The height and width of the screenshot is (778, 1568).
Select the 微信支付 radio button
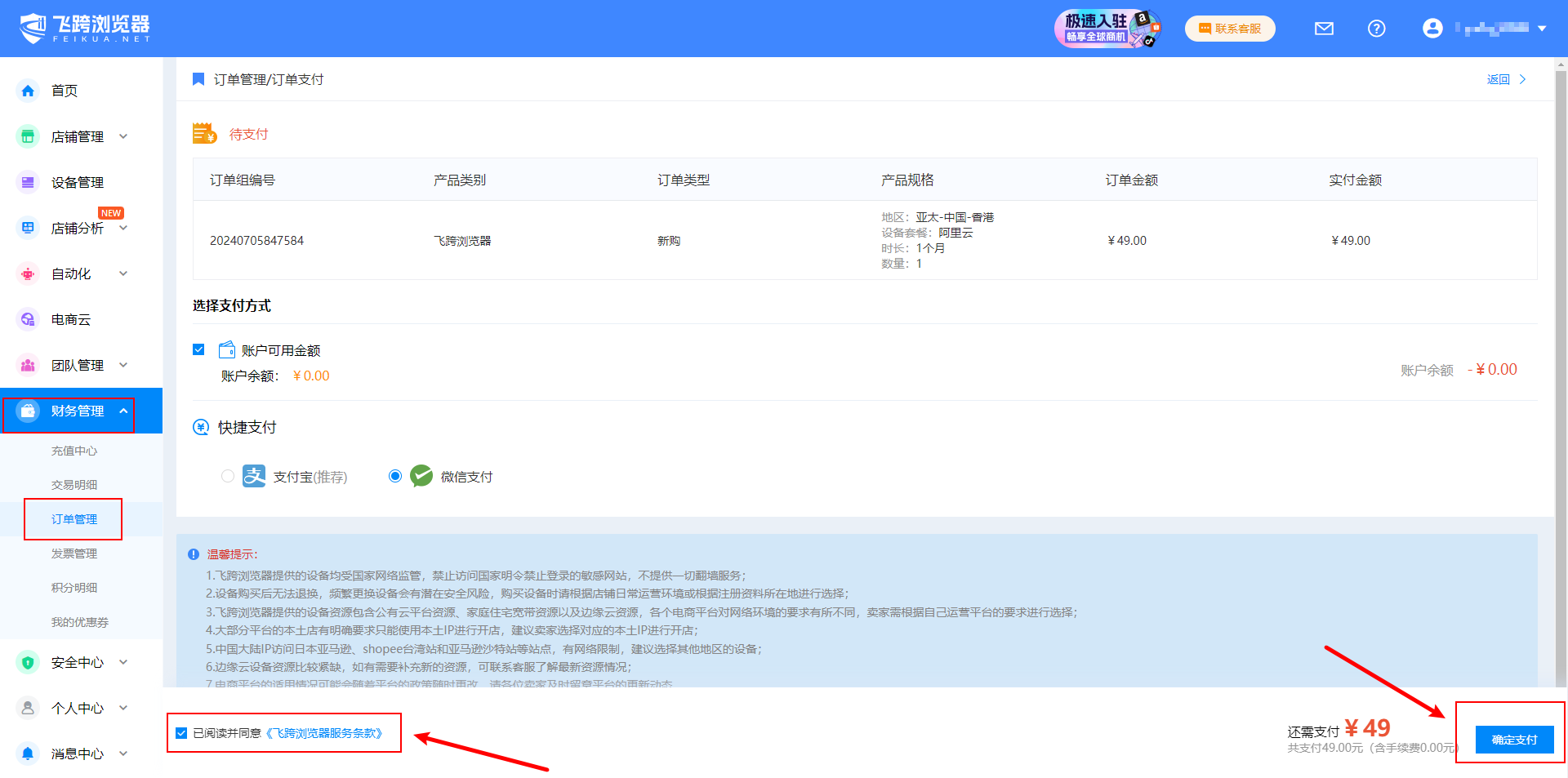click(395, 476)
